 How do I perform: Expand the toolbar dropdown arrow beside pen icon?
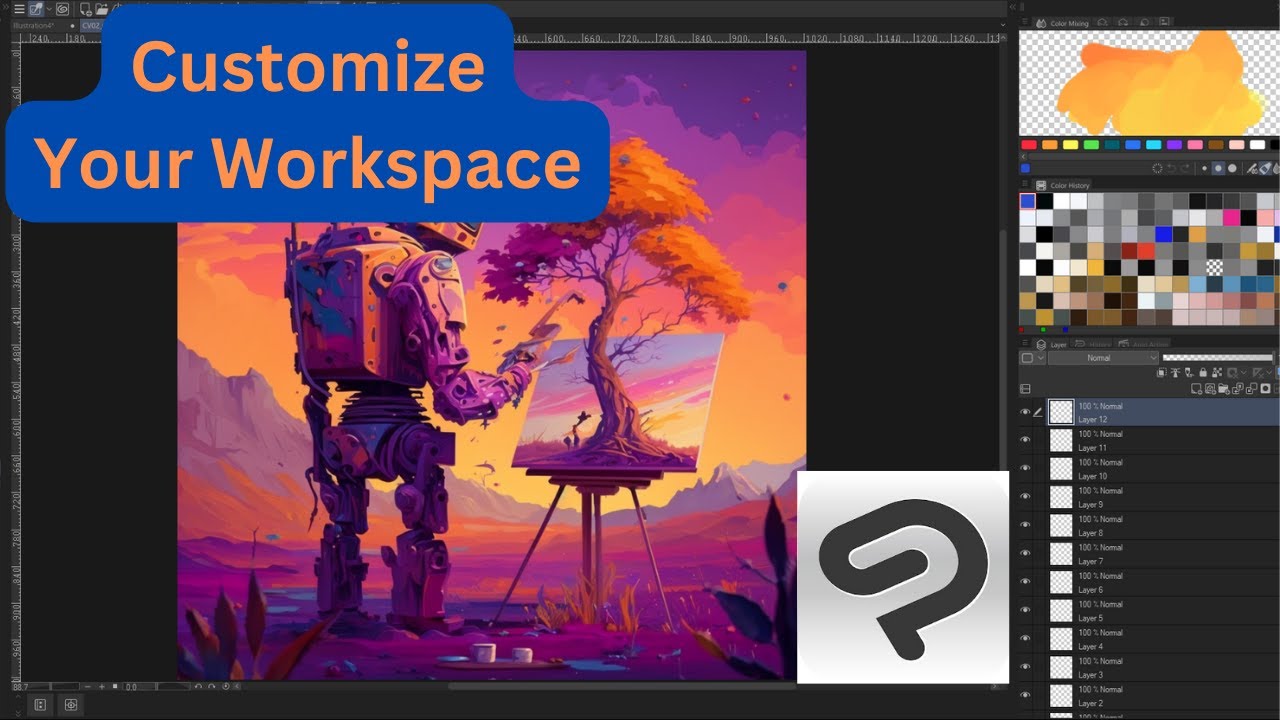coord(49,9)
